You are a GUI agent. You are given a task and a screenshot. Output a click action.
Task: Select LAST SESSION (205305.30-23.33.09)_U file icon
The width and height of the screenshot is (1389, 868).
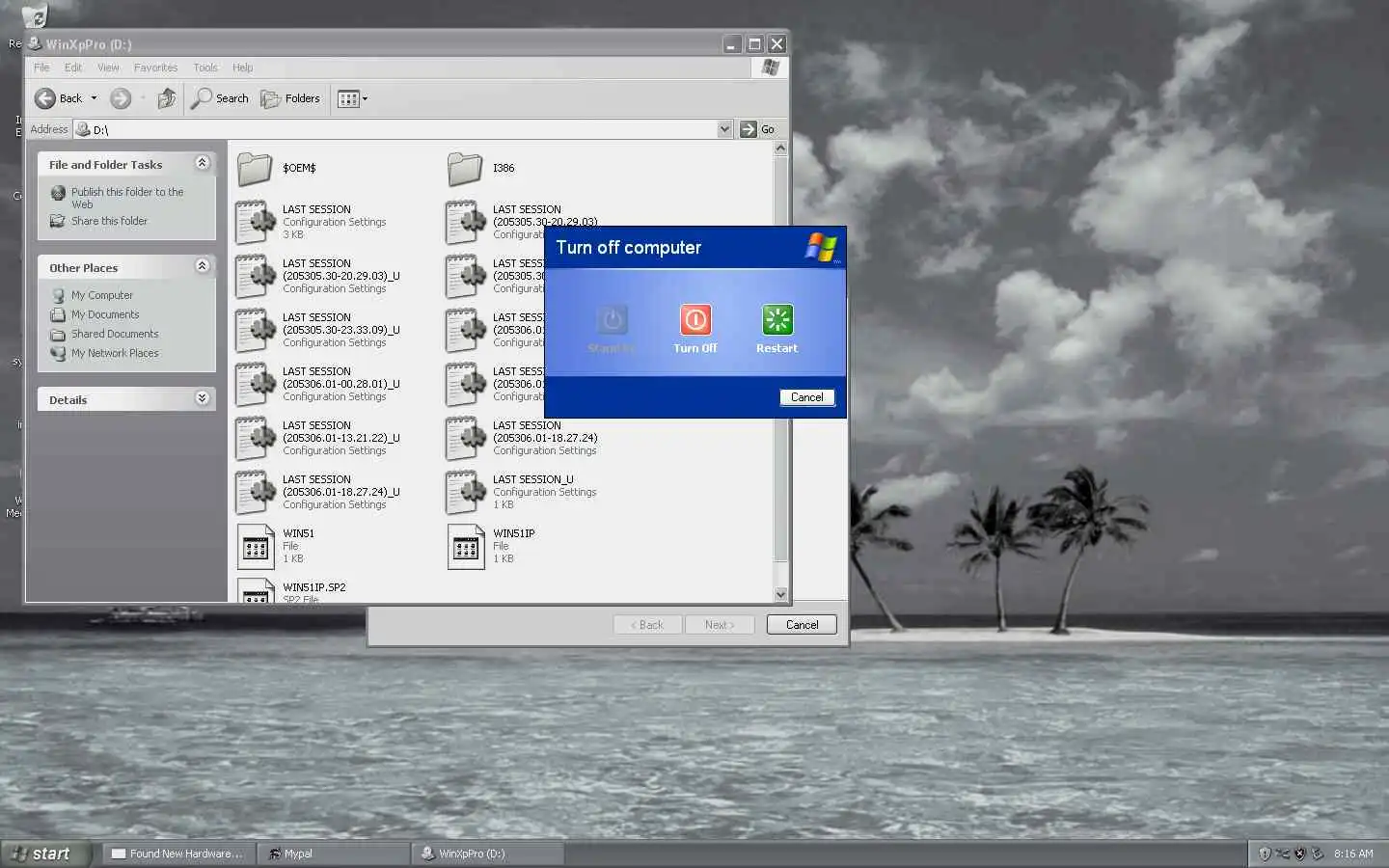tap(256, 330)
